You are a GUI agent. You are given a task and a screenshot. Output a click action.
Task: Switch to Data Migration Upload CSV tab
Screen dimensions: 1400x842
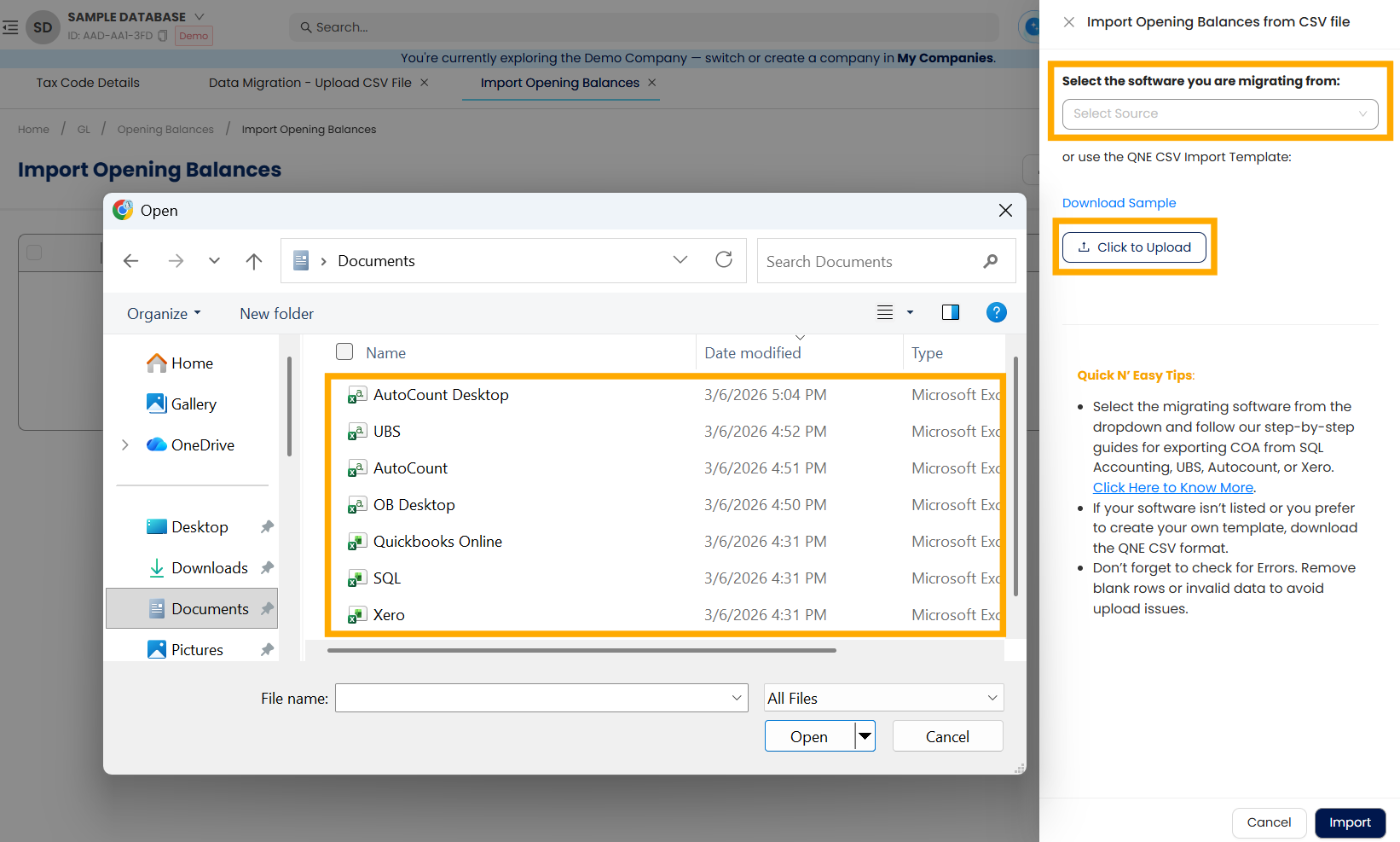(310, 83)
